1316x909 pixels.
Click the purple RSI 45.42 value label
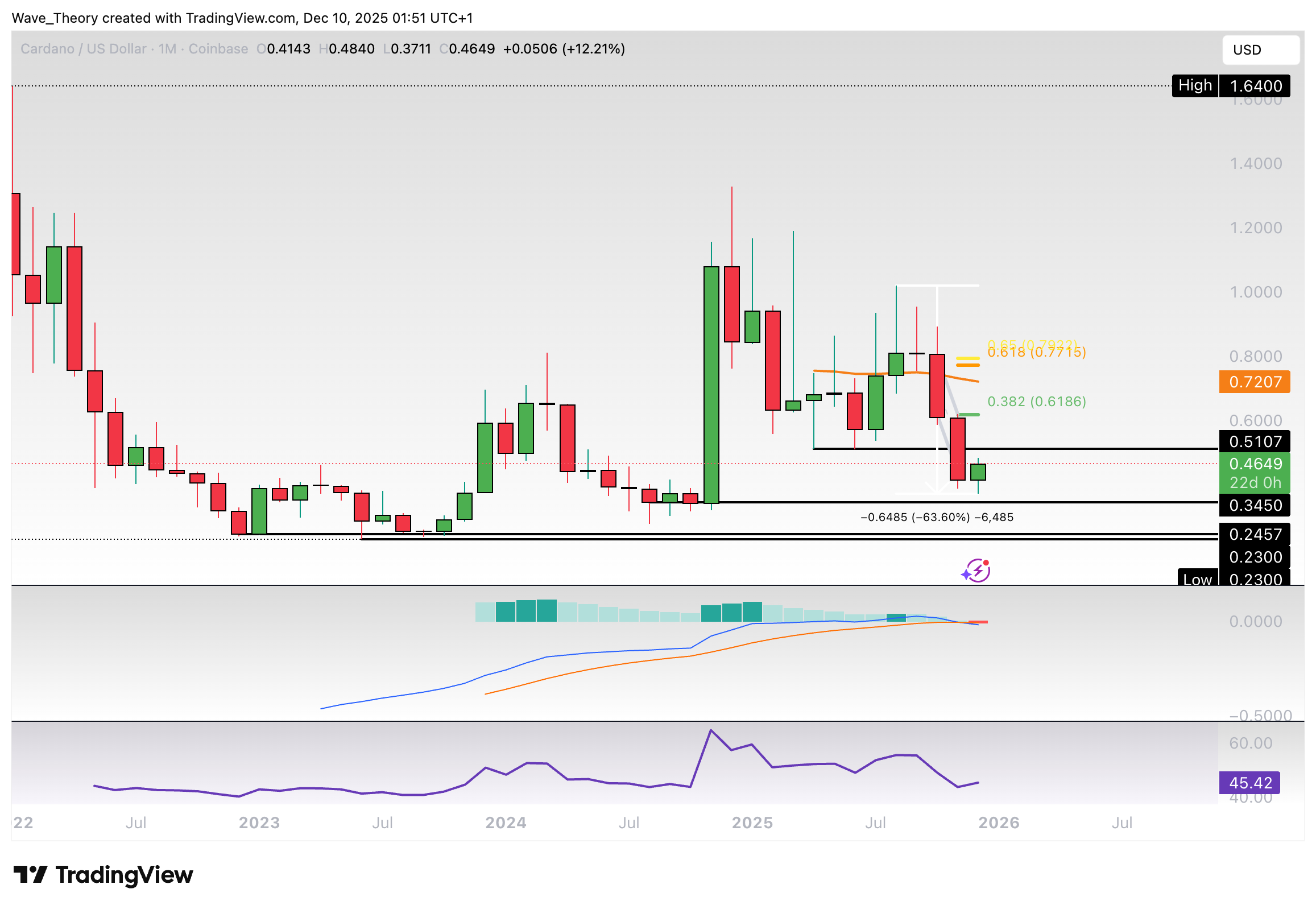[x=1249, y=783]
